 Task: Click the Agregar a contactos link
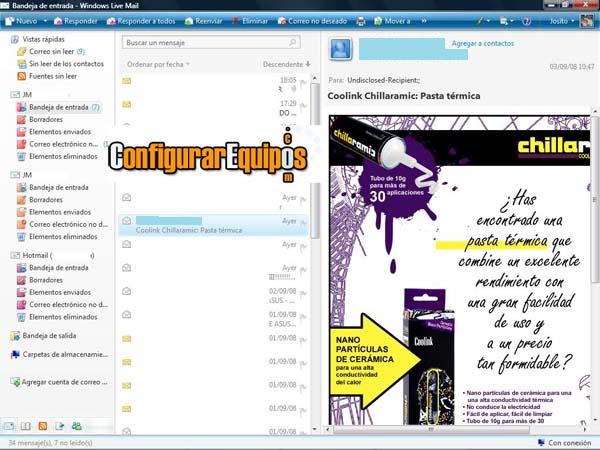point(483,43)
